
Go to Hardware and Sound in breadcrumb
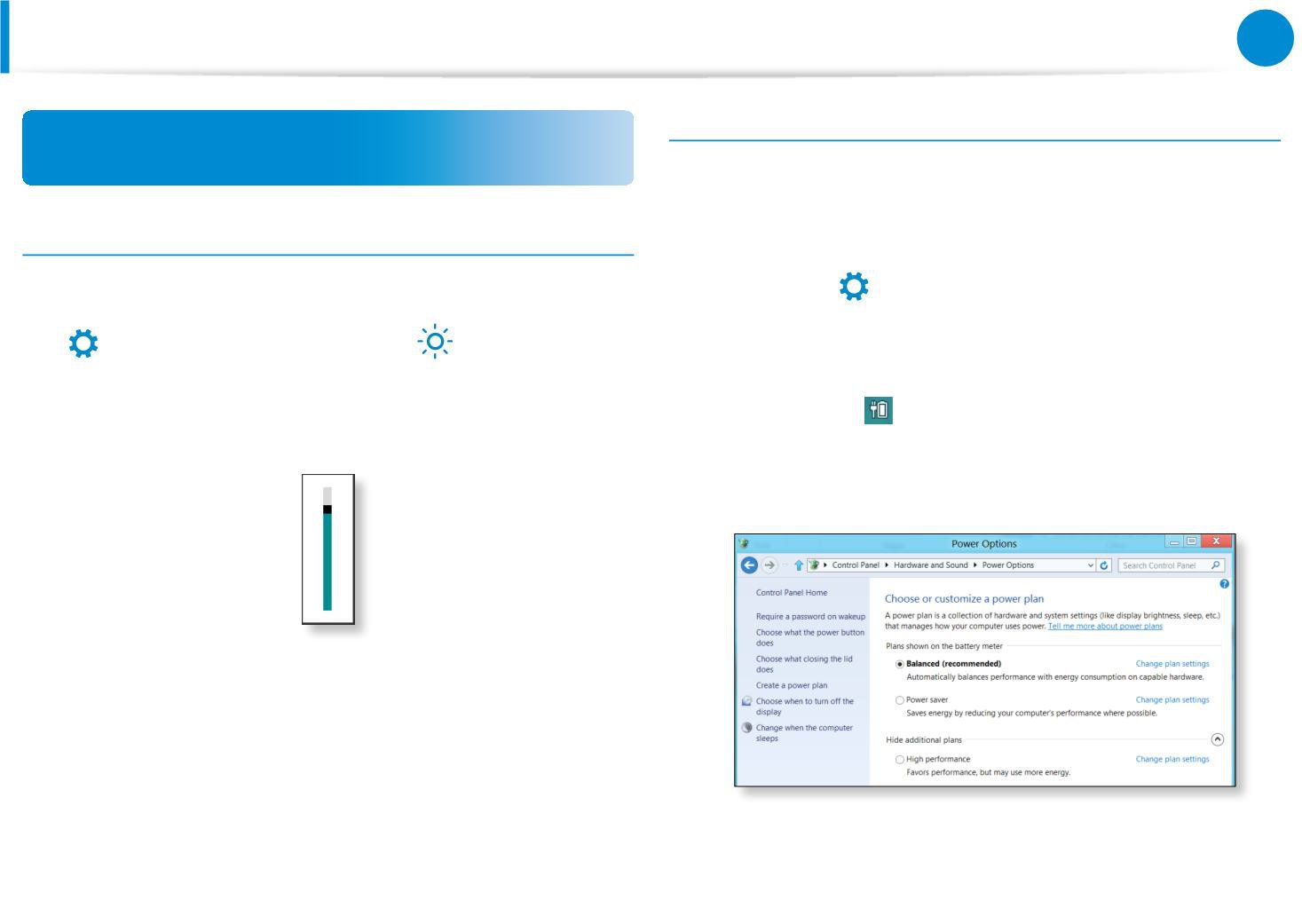(x=931, y=565)
